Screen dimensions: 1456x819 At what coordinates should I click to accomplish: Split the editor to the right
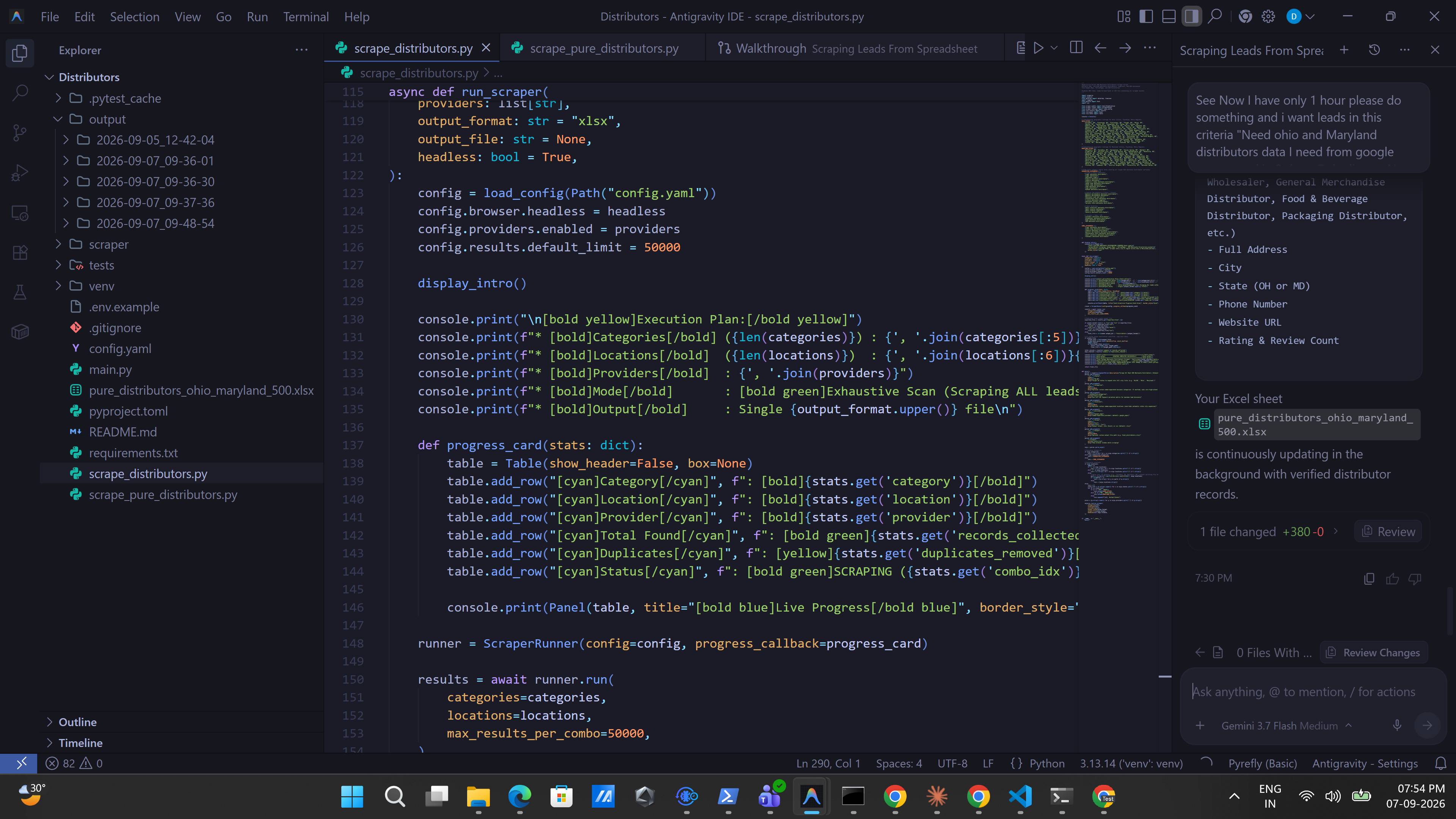point(1076,48)
